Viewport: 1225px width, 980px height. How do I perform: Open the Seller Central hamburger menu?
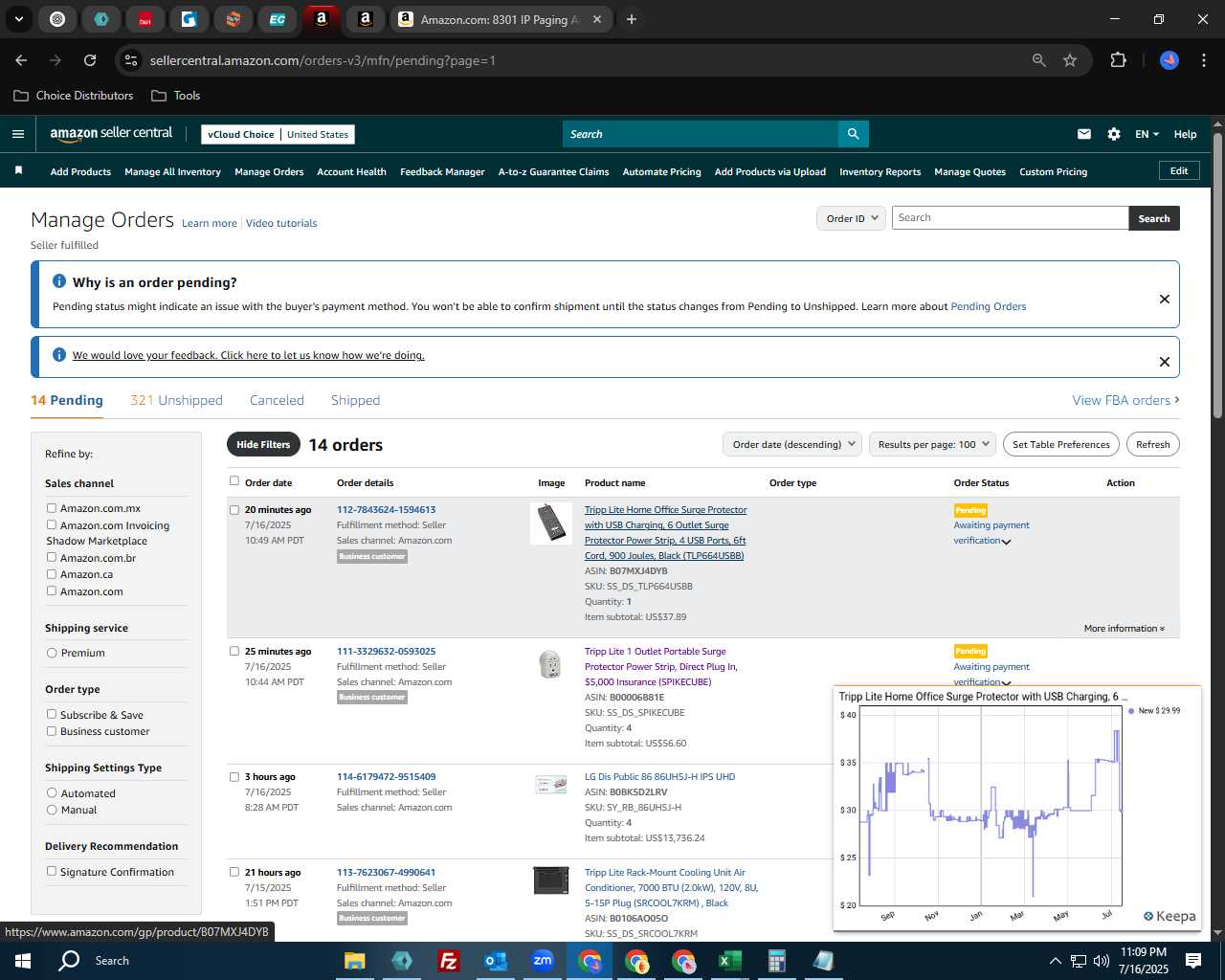click(x=18, y=134)
